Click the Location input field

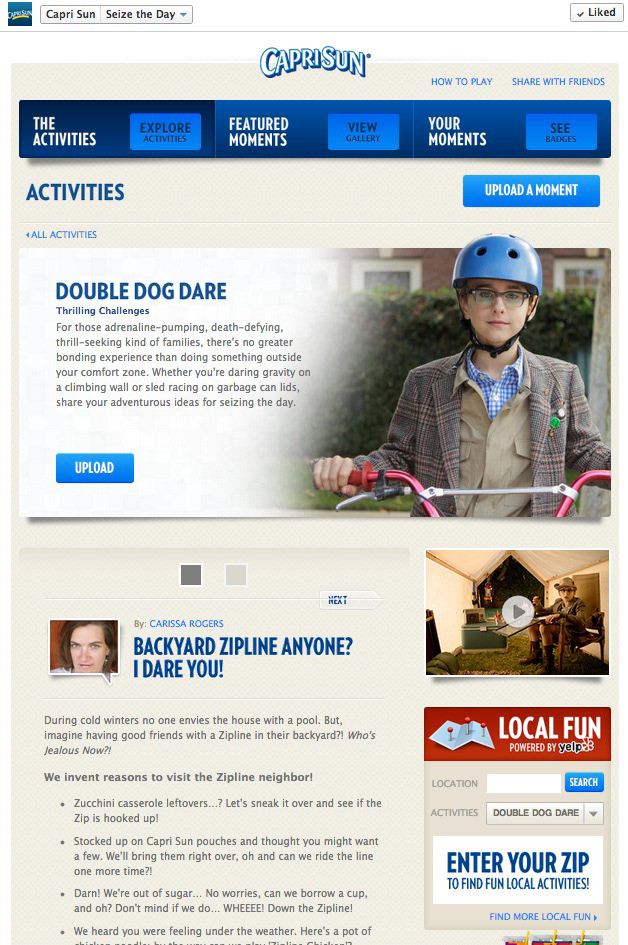point(523,783)
